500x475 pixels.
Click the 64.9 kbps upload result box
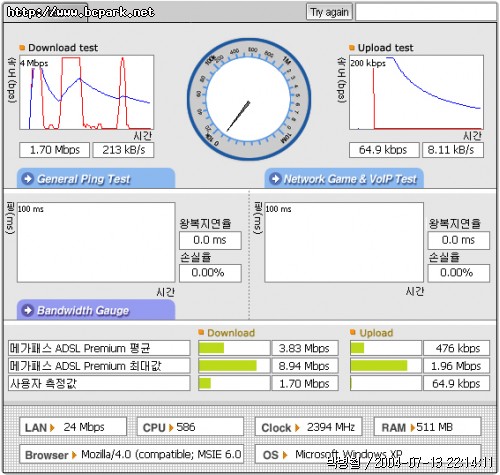[x=384, y=150]
